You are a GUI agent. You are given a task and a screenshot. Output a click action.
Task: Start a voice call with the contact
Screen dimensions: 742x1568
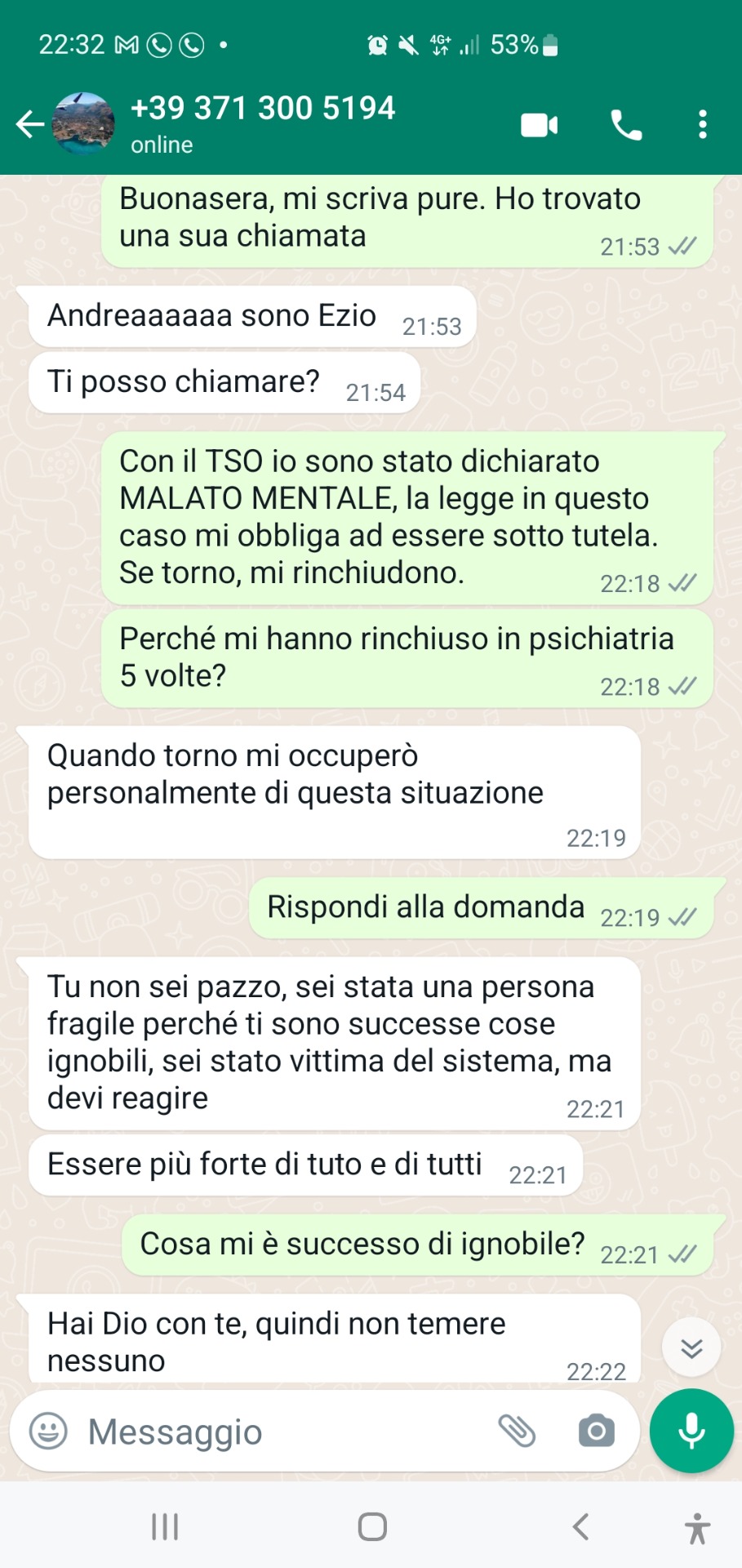(626, 125)
